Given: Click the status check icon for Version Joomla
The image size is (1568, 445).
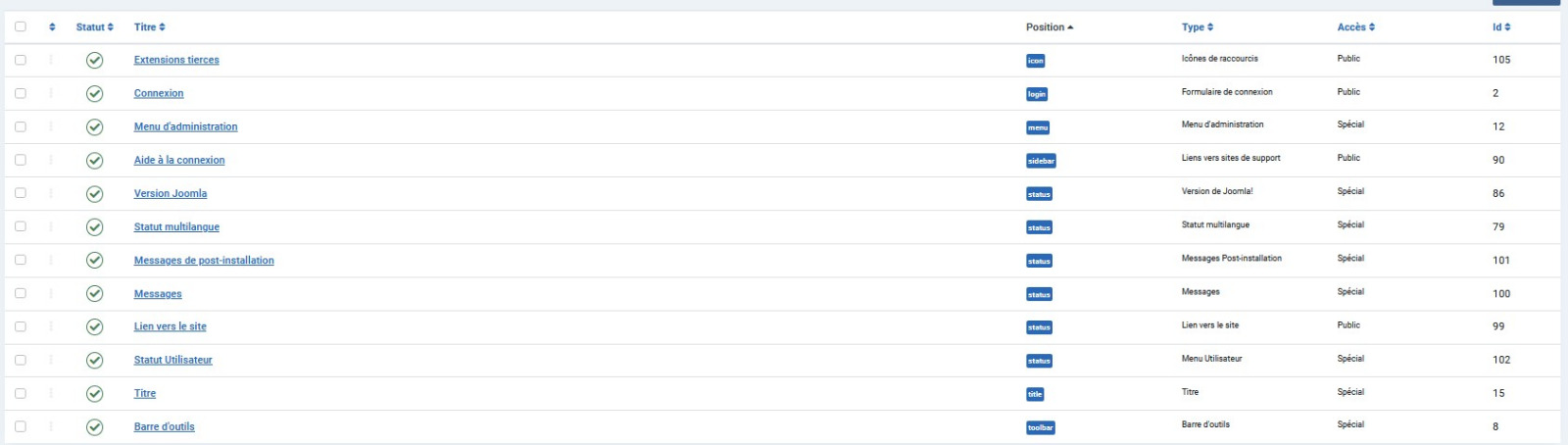Looking at the screenshot, I should tap(94, 194).
